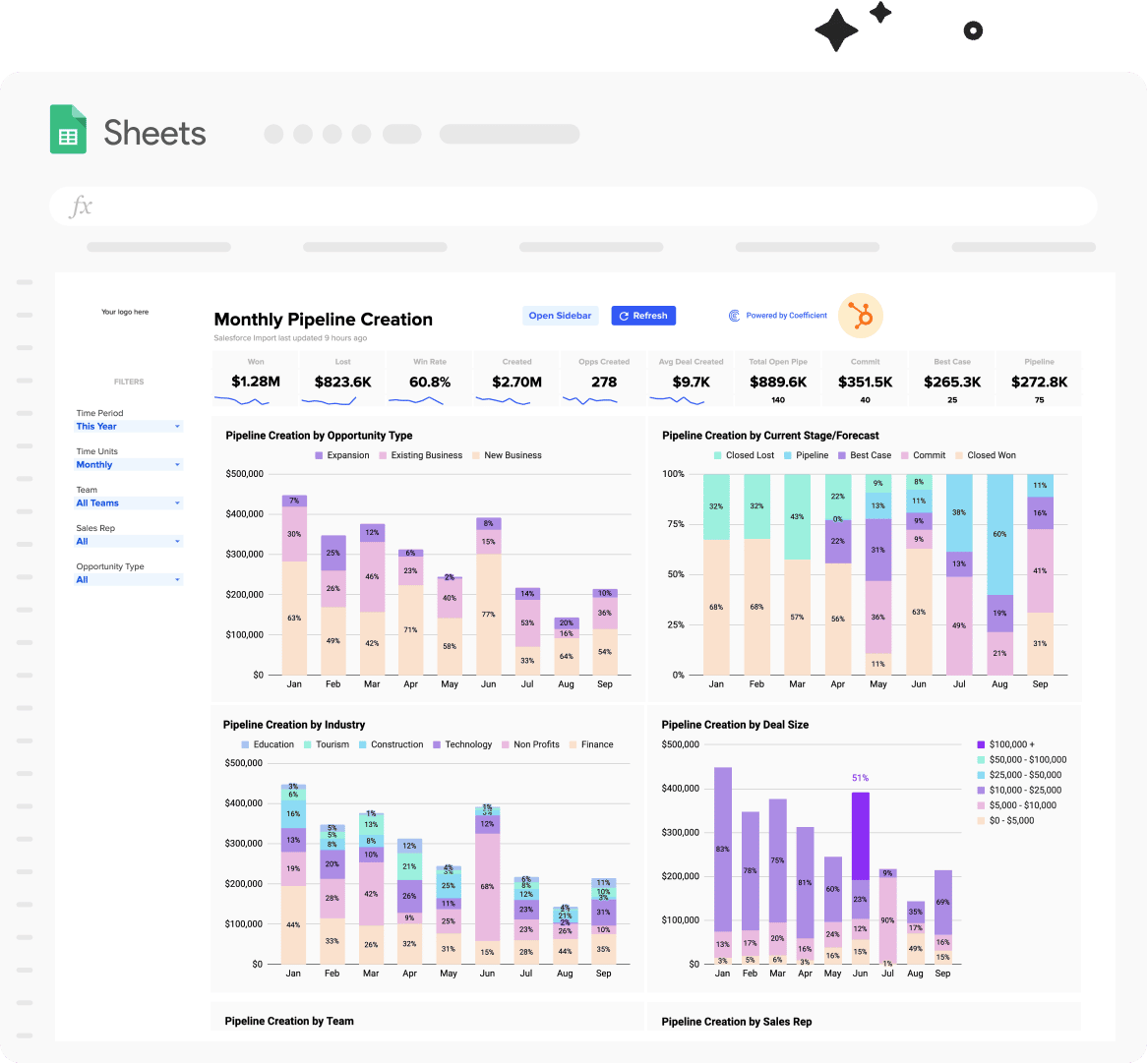The width and height of the screenshot is (1147, 1064).
Task: Click the black circle dot icon
Action: point(973,30)
